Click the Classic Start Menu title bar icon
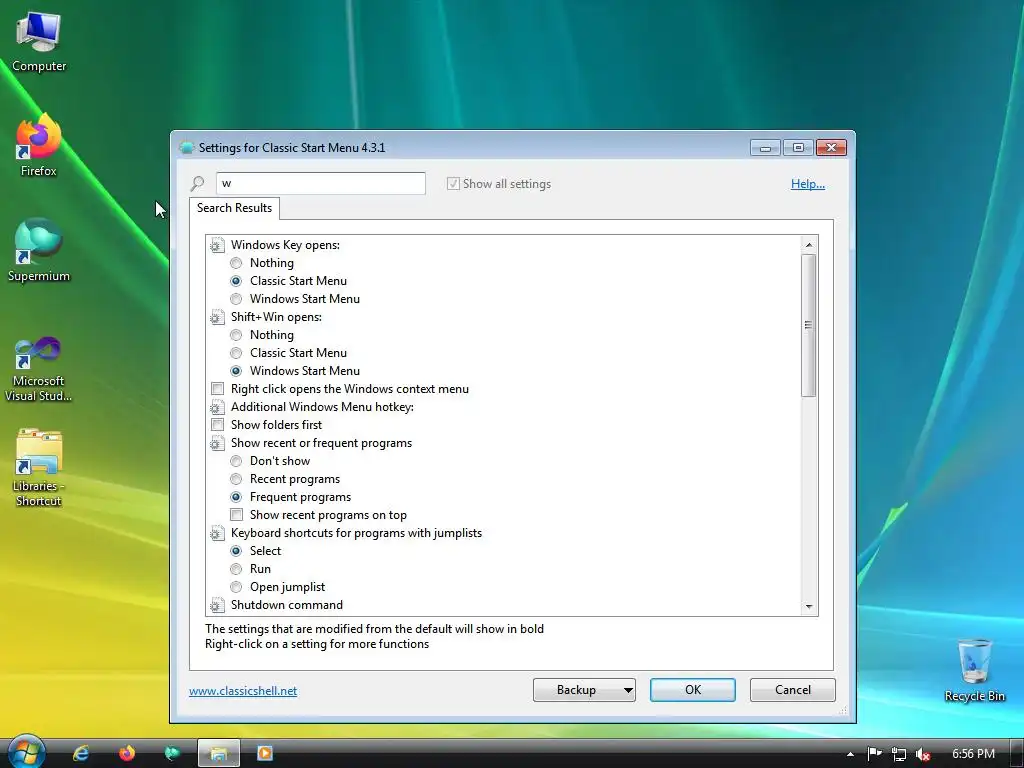 187,148
